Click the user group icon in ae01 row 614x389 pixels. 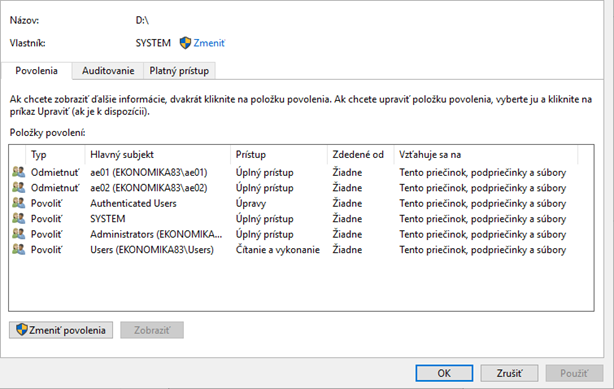(18, 172)
